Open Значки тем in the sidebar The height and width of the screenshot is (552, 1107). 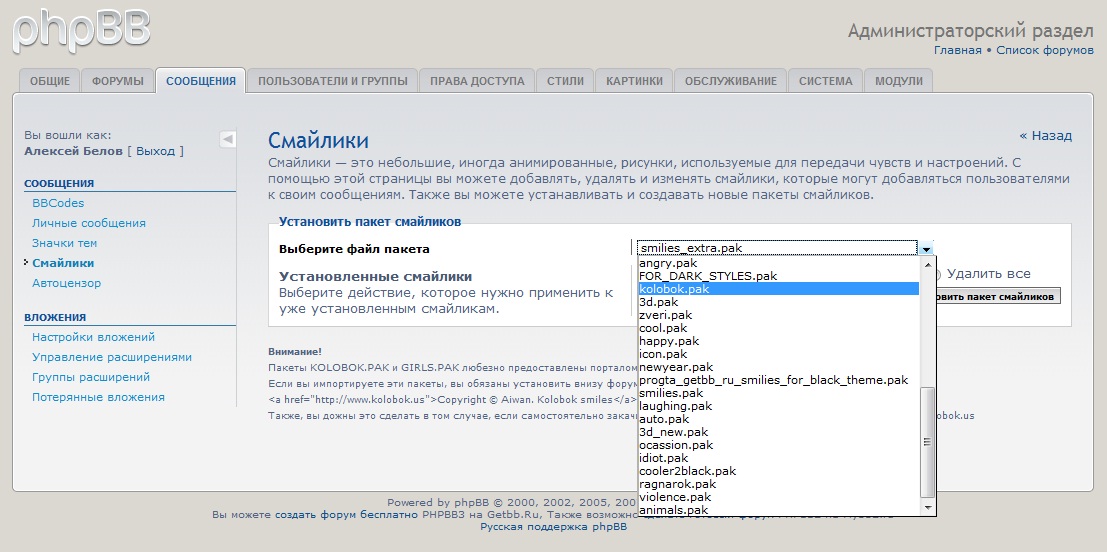[x=64, y=243]
